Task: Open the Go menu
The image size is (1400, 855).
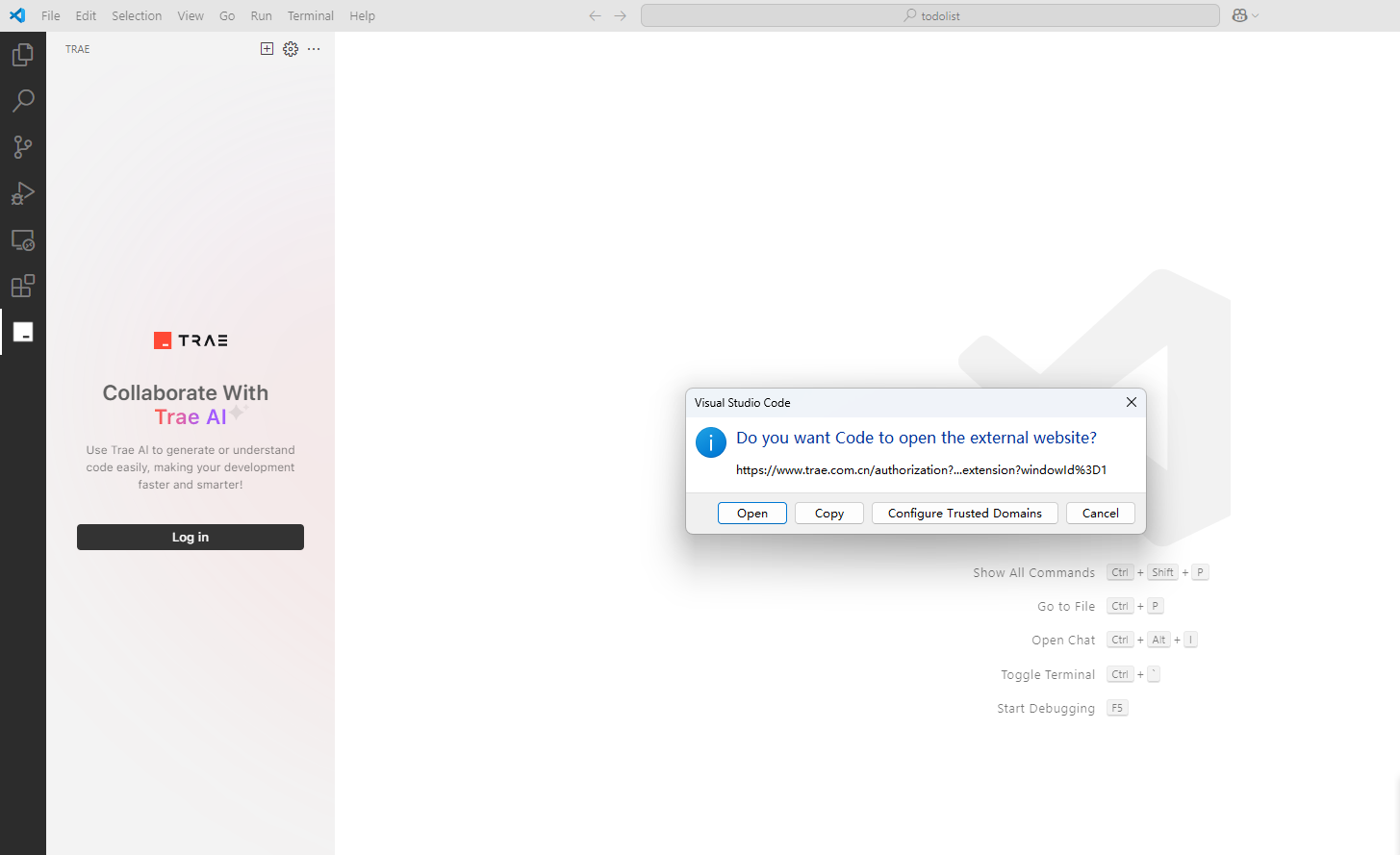Action: click(227, 16)
